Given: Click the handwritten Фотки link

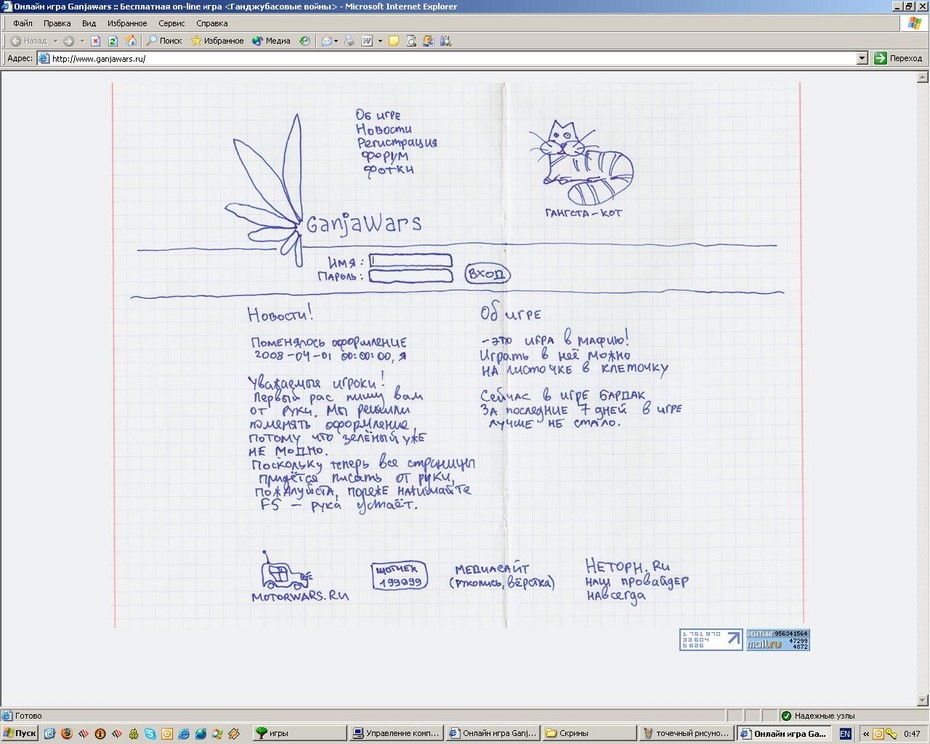Looking at the screenshot, I should pos(388,170).
